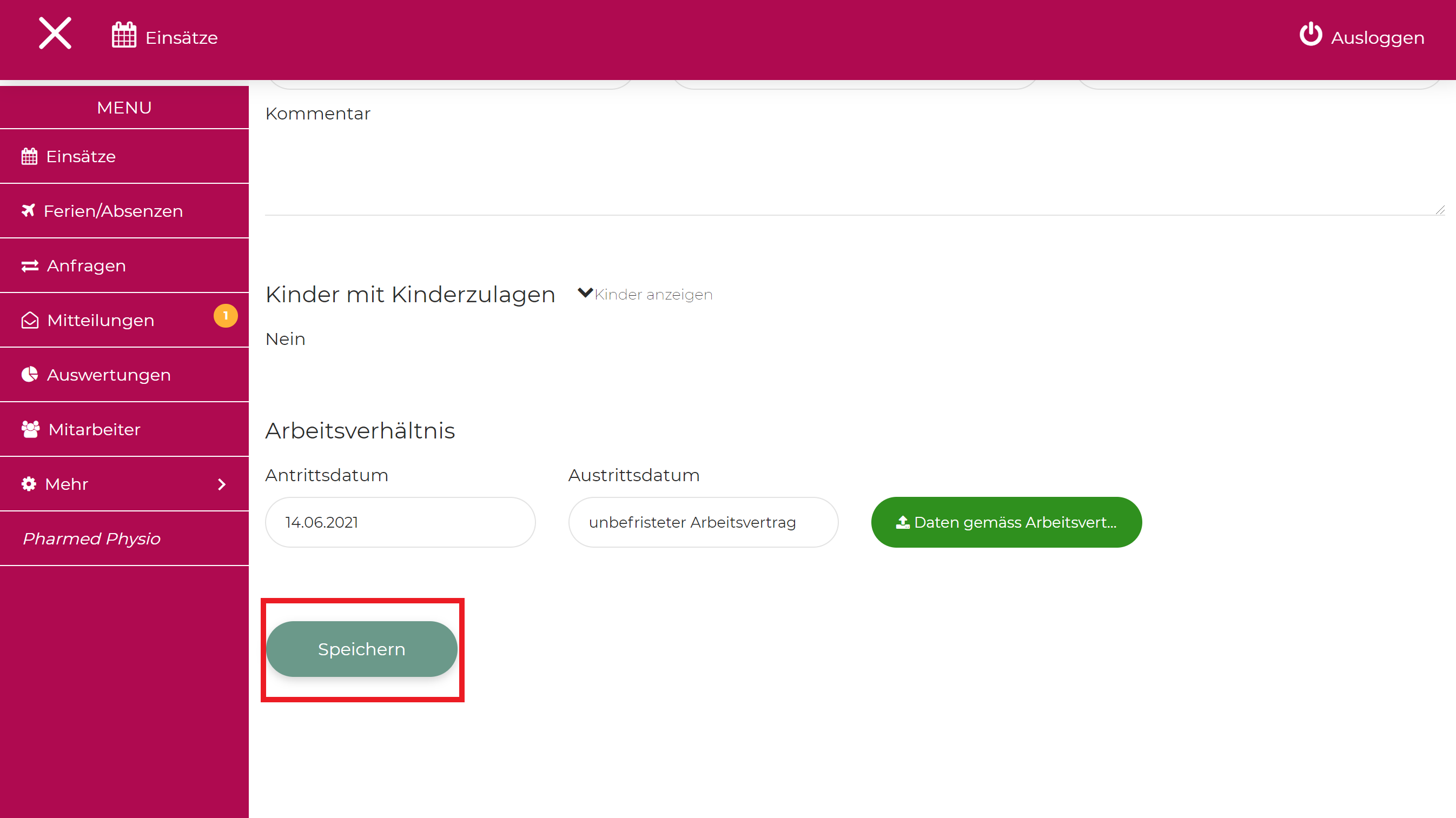
Task: Click into the Antrittsdatum date field
Action: coord(400,523)
